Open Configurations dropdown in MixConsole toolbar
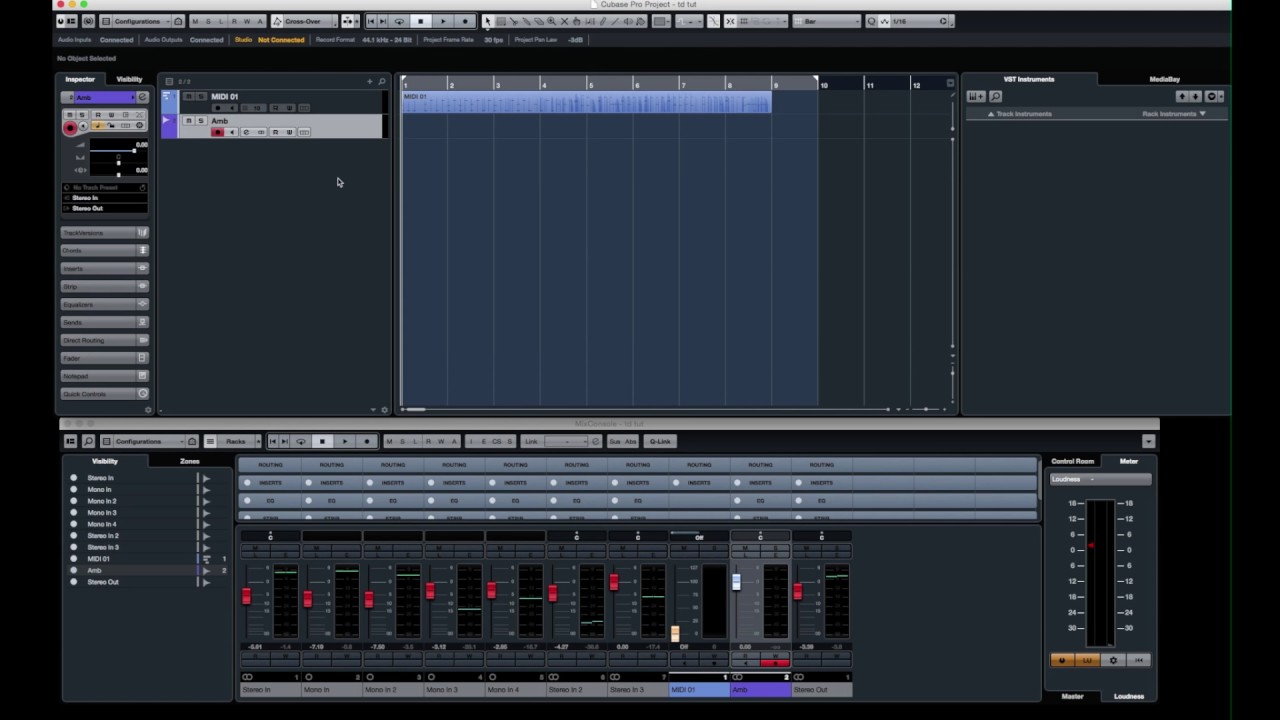Screen dimensions: 1280x720 pyautogui.click(x=150, y=441)
